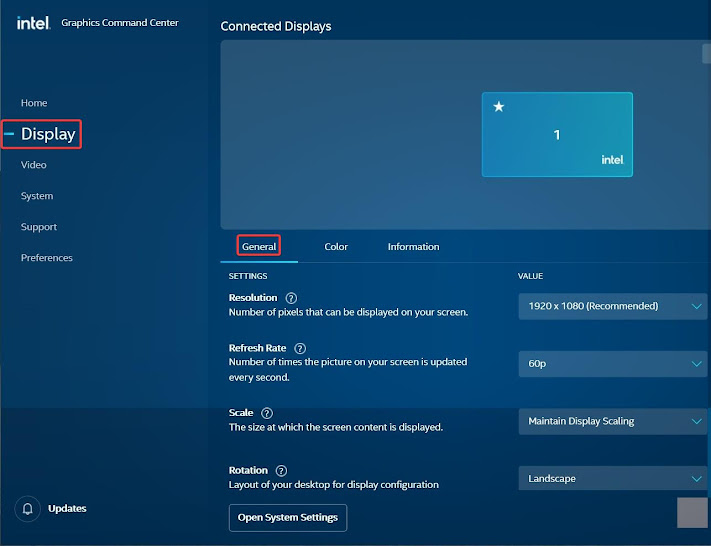Switch to the Information tab
711x546 pixels.
(x=414, y=247)
